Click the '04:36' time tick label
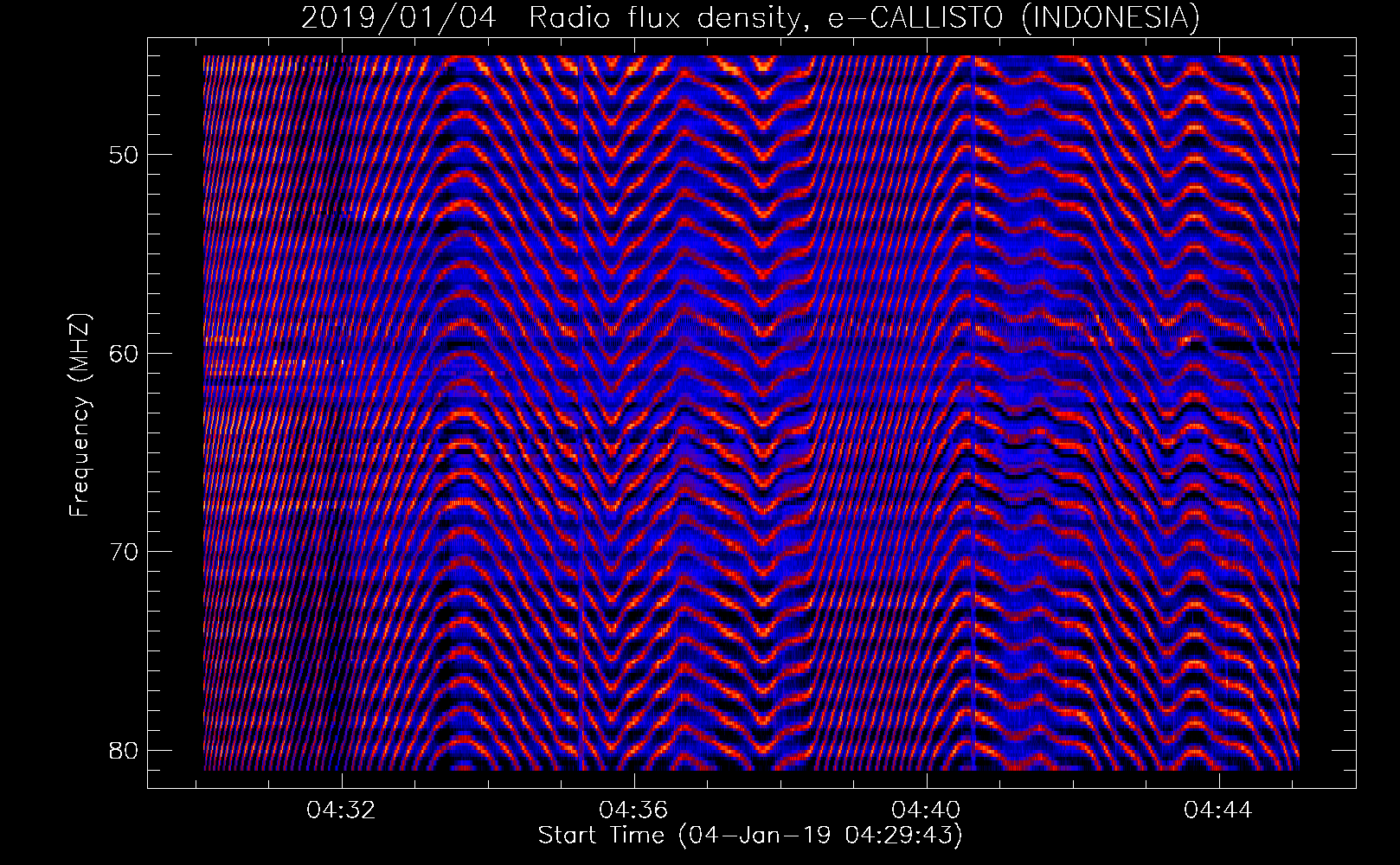1400x865 pixels. (x=634, y=811)
